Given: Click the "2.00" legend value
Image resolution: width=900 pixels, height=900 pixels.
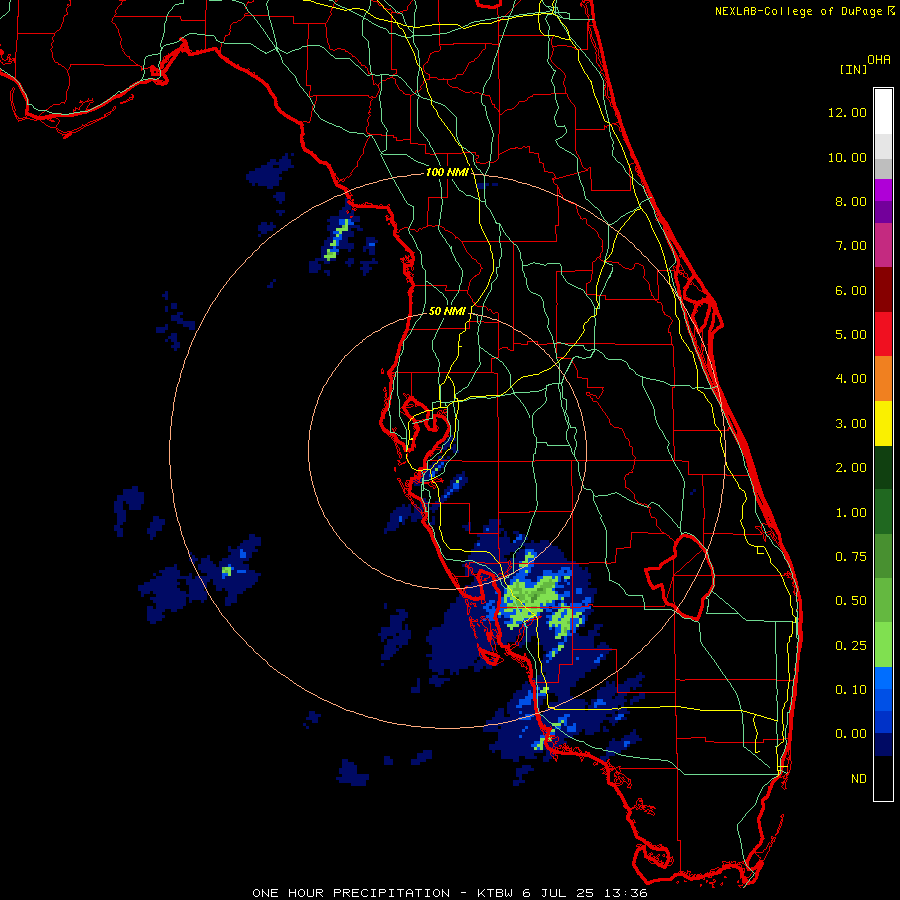Looking at the screenshot, I should point(851,468).
